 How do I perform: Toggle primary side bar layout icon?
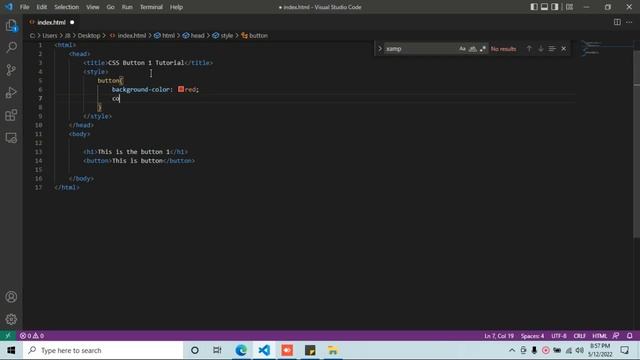[534, 7]
